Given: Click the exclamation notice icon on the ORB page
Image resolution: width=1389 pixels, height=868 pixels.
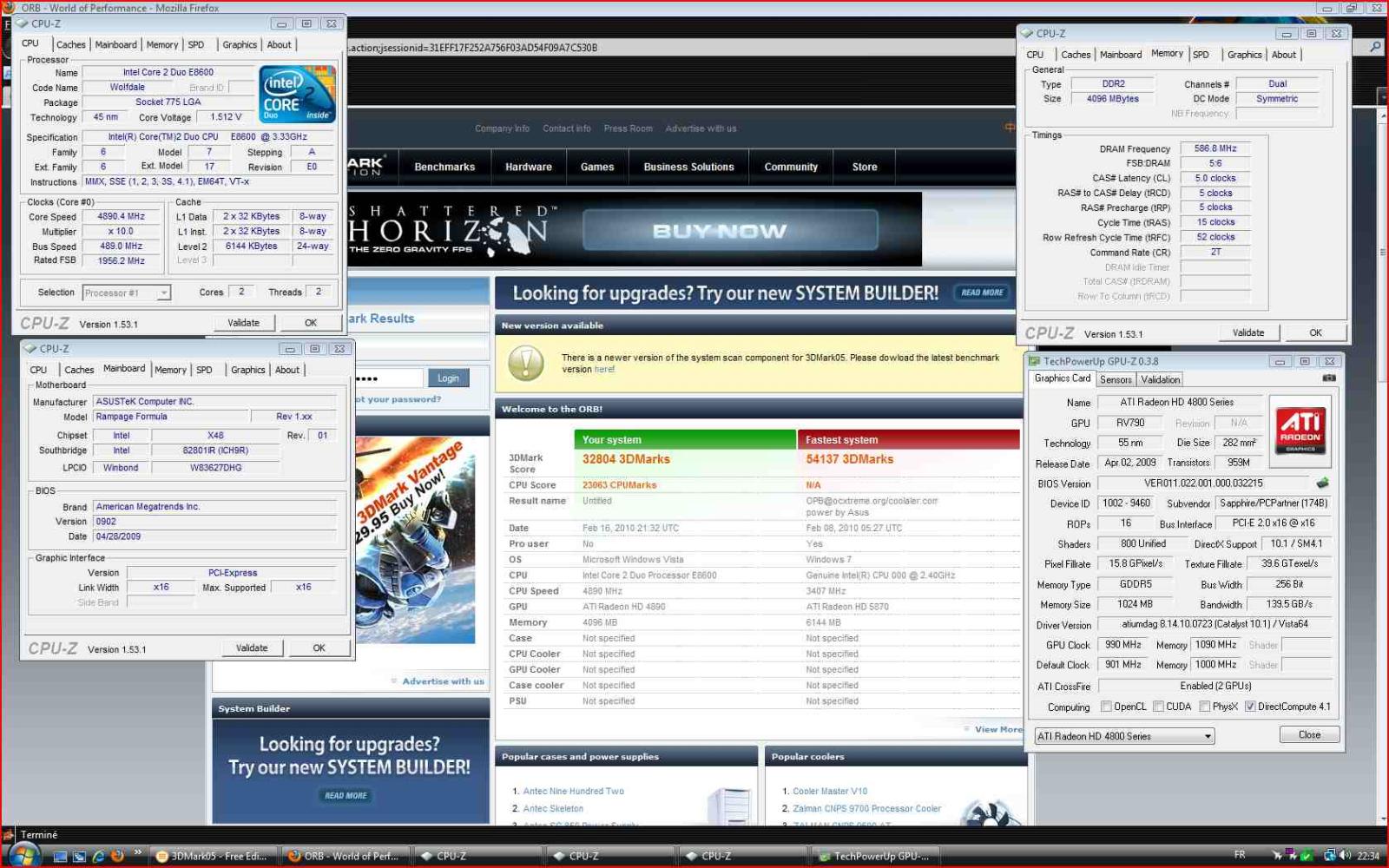Looking at the screenshot, I should coord(525,364).
